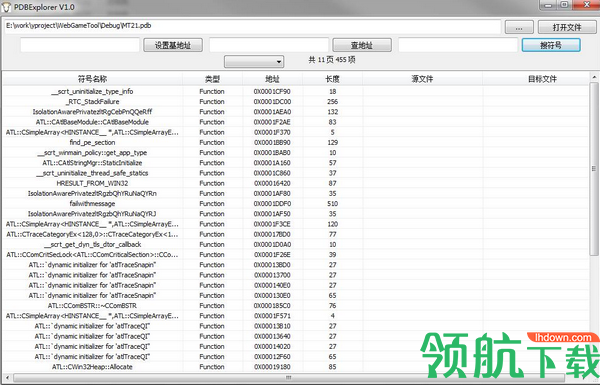Viewport: 600px width, 385px height.
Task: Click address cell 0X0001DC00
Action: point(272,102)
